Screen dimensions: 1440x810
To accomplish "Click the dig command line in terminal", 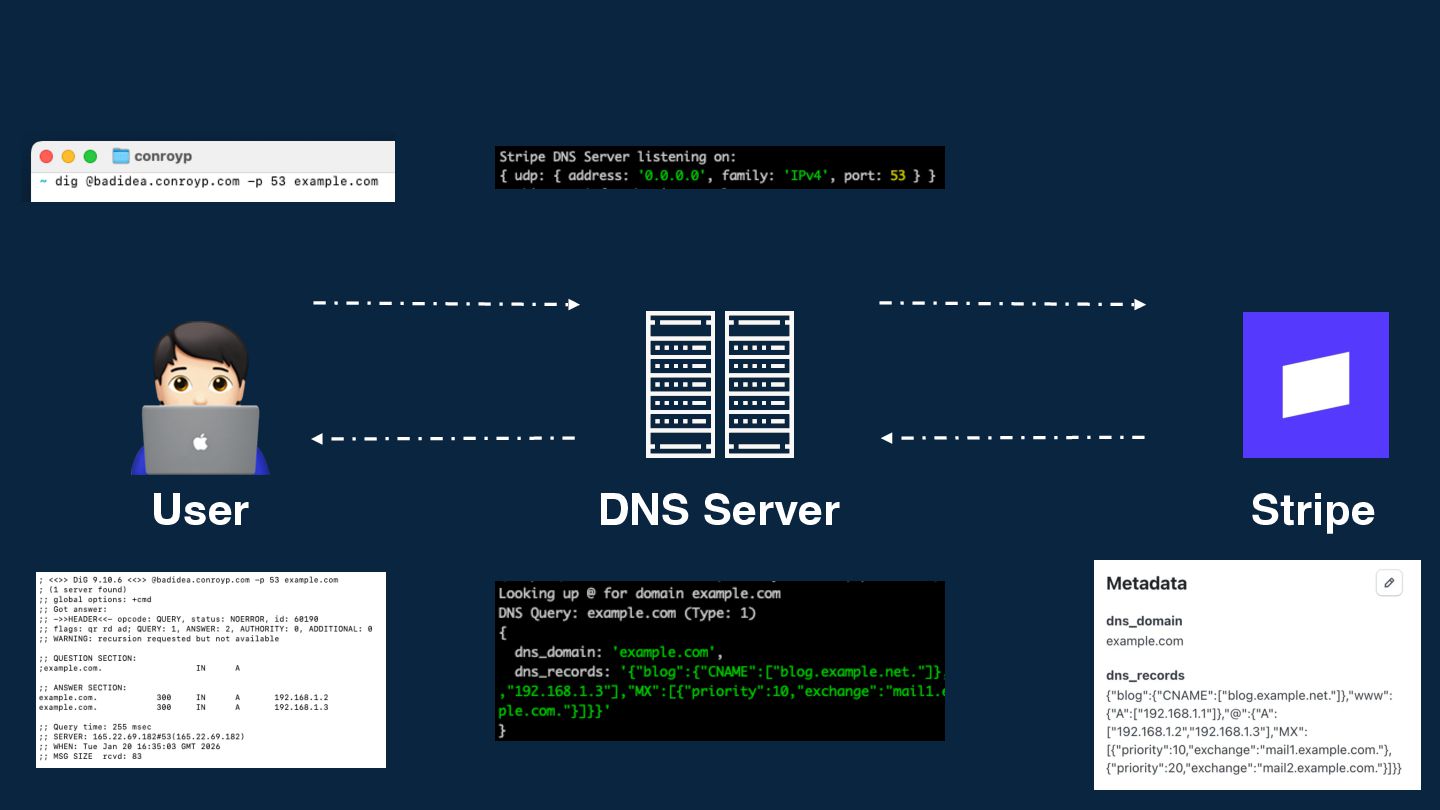I will [x=209, y=182].
